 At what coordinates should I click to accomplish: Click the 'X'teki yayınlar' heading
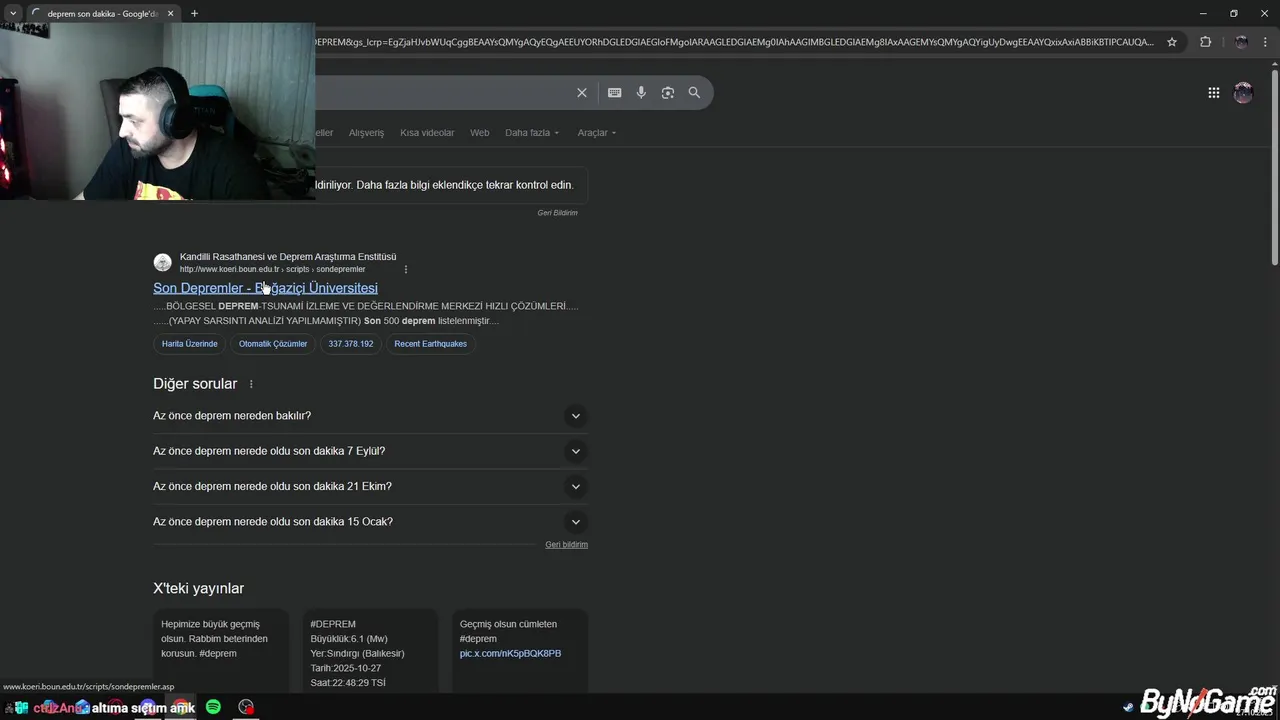tap(198, 589)
